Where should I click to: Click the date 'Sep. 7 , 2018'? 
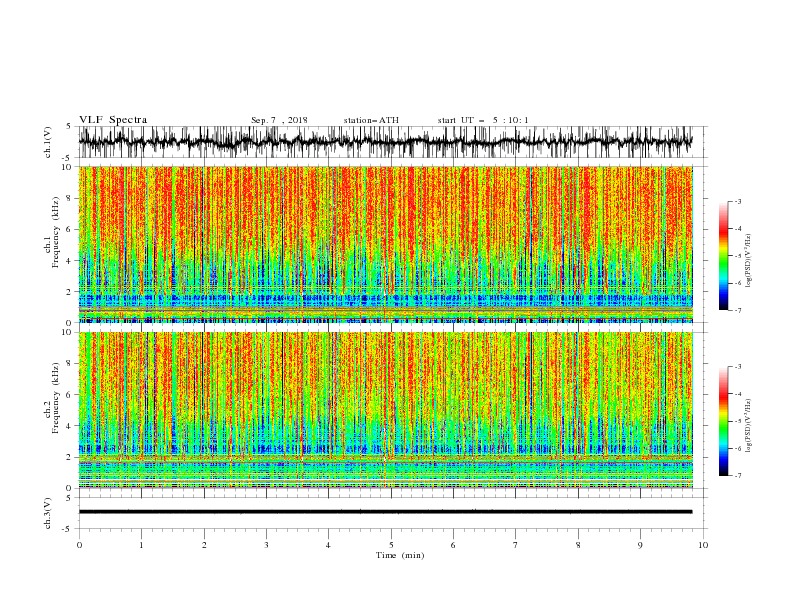(279, 120)
